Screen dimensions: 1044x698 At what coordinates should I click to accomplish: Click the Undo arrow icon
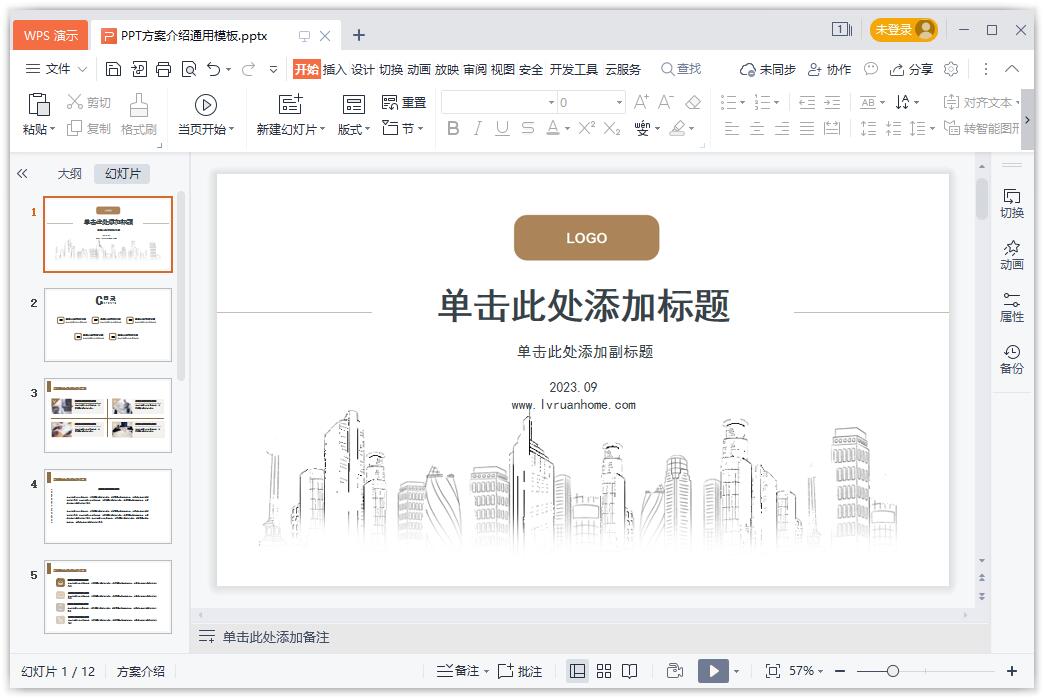(x=213, y=69)
